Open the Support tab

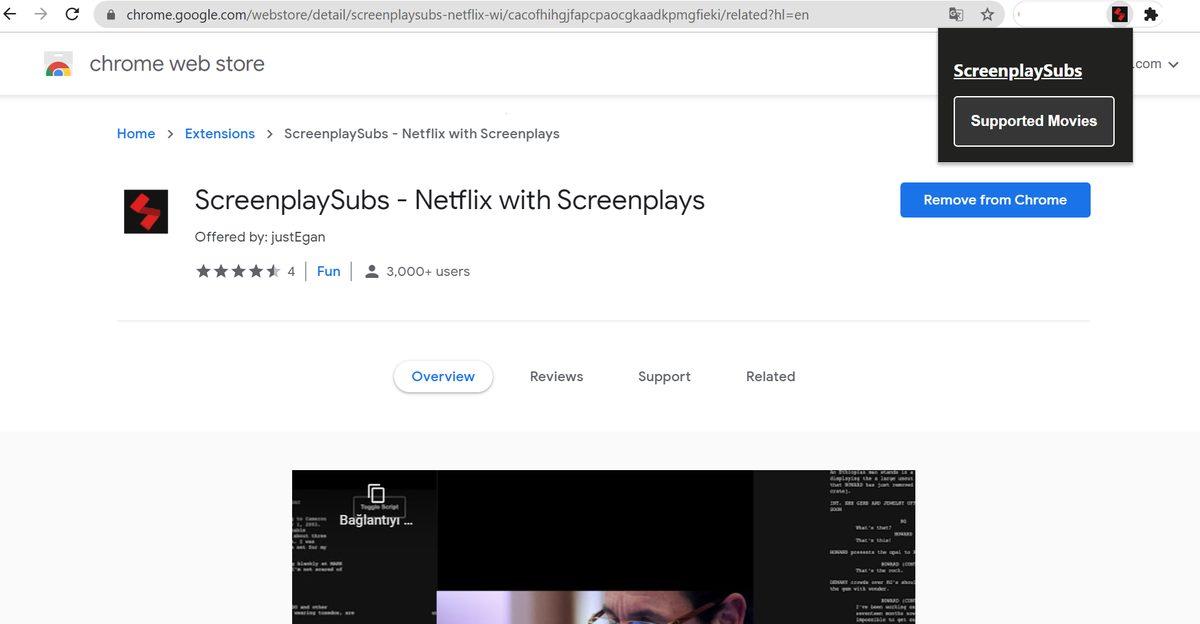click(x=663, y=376)
